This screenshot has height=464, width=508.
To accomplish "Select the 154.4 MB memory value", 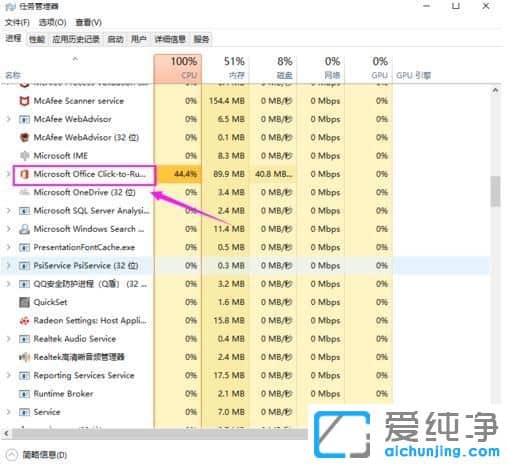I will point(226,101).
